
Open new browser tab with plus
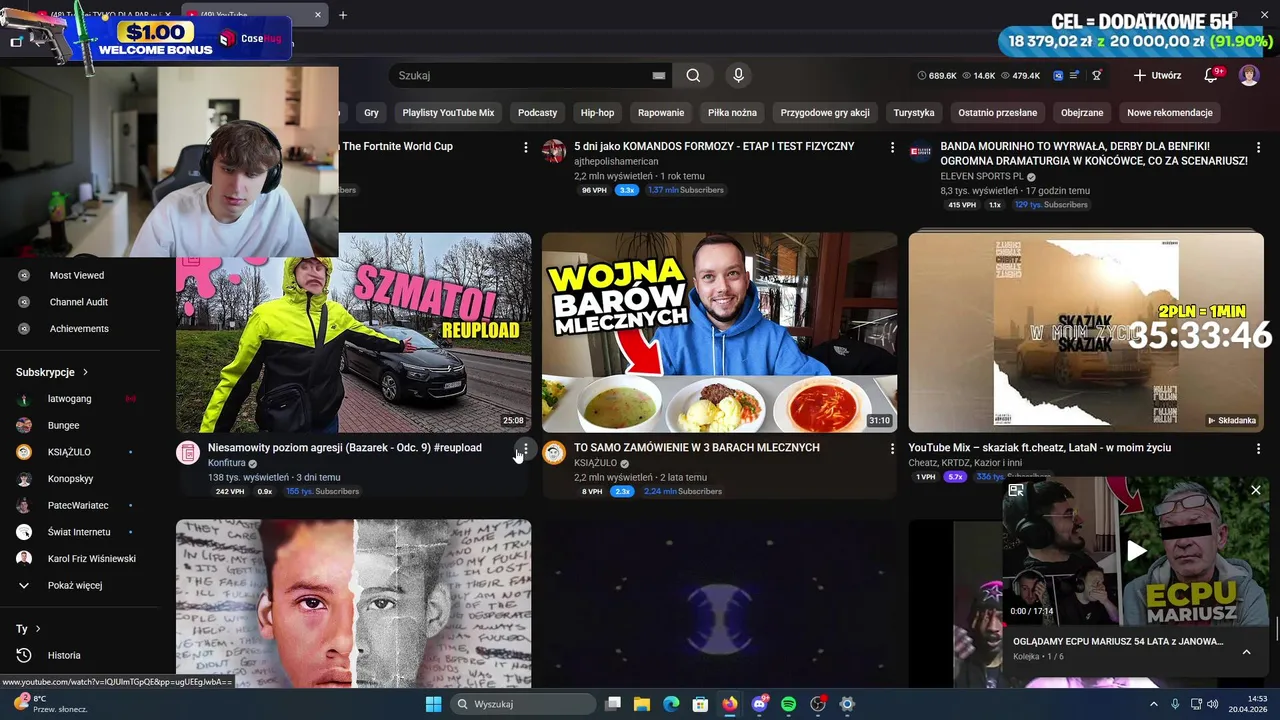point(343,15)
